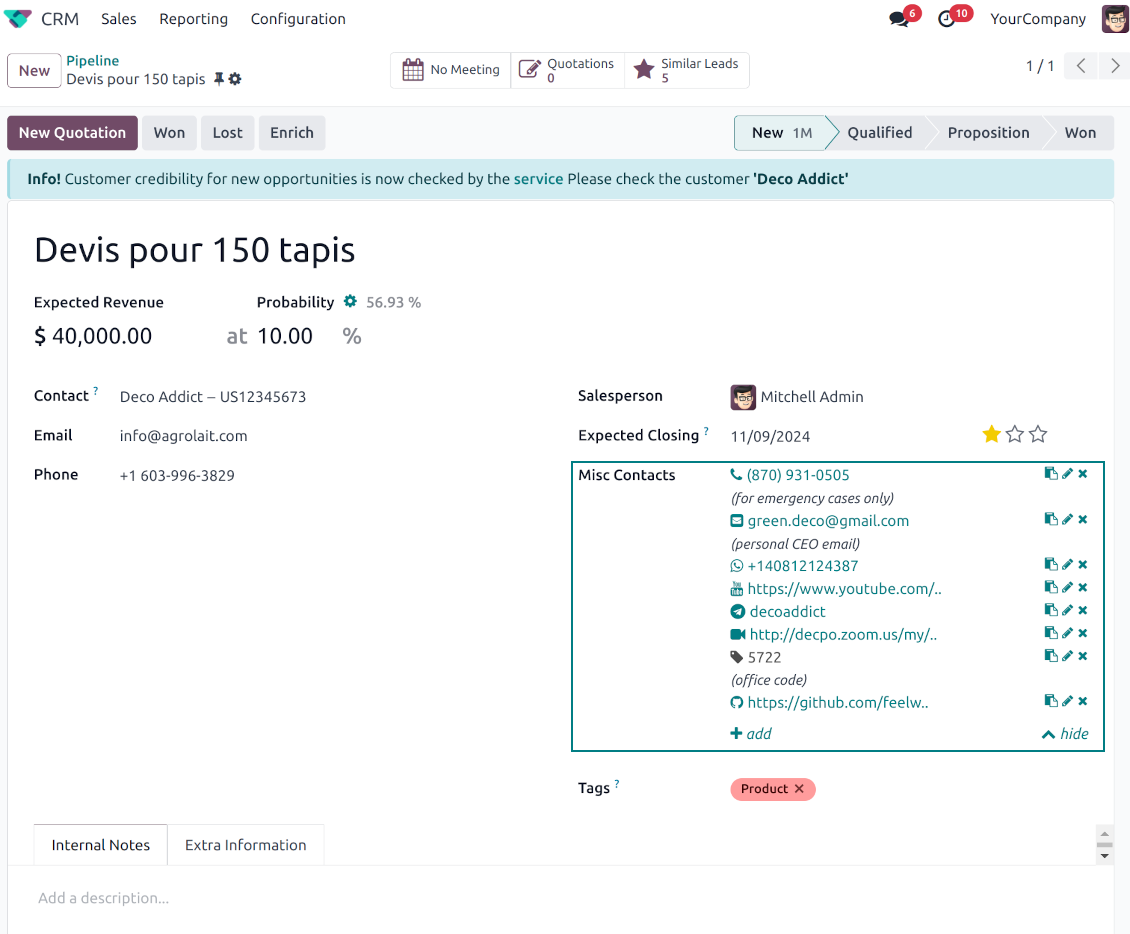This screenshot has height=934, width=1130.
Task: Set priority to three stars
Action: pos(1038,434)
